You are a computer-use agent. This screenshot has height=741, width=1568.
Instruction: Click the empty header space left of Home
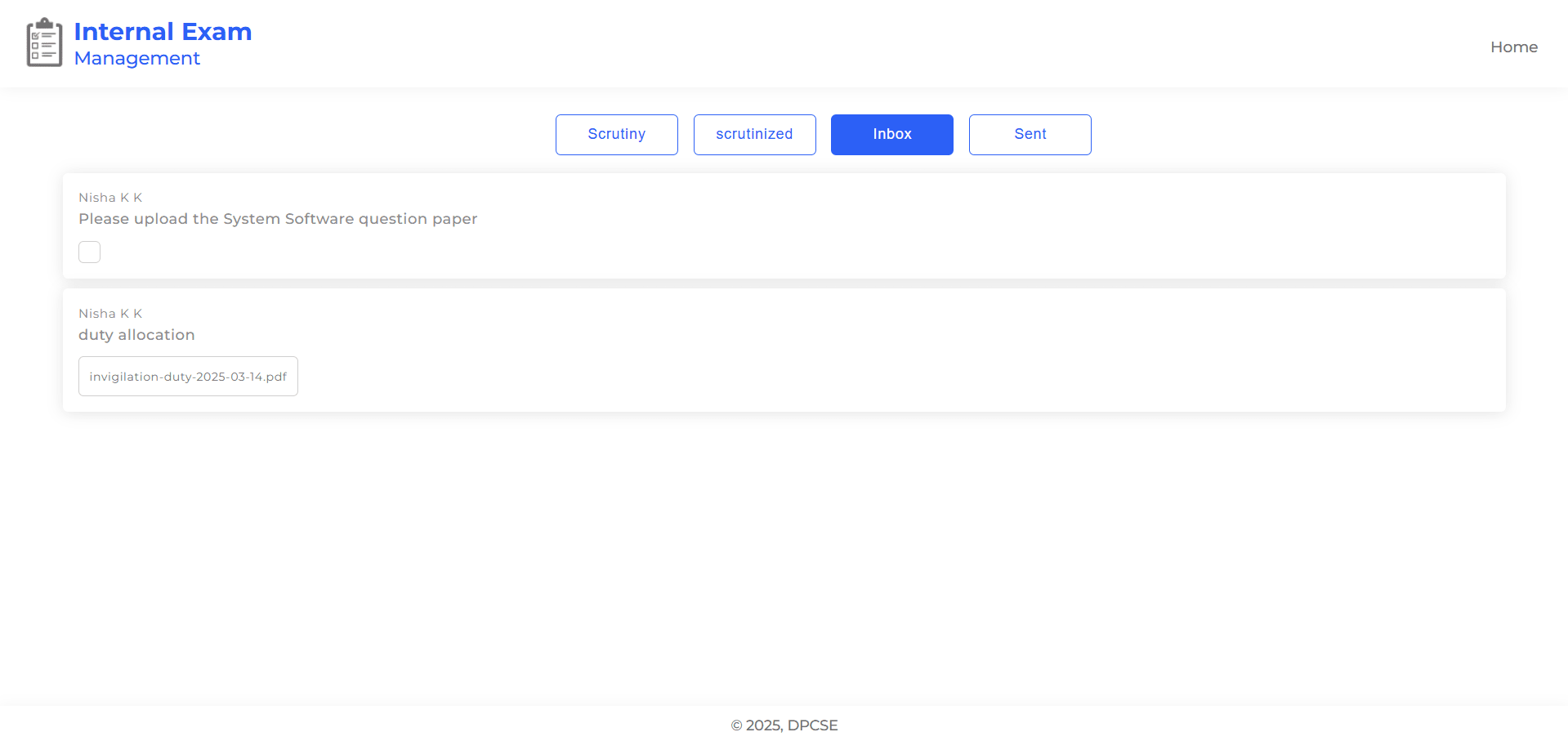[981, 45]
